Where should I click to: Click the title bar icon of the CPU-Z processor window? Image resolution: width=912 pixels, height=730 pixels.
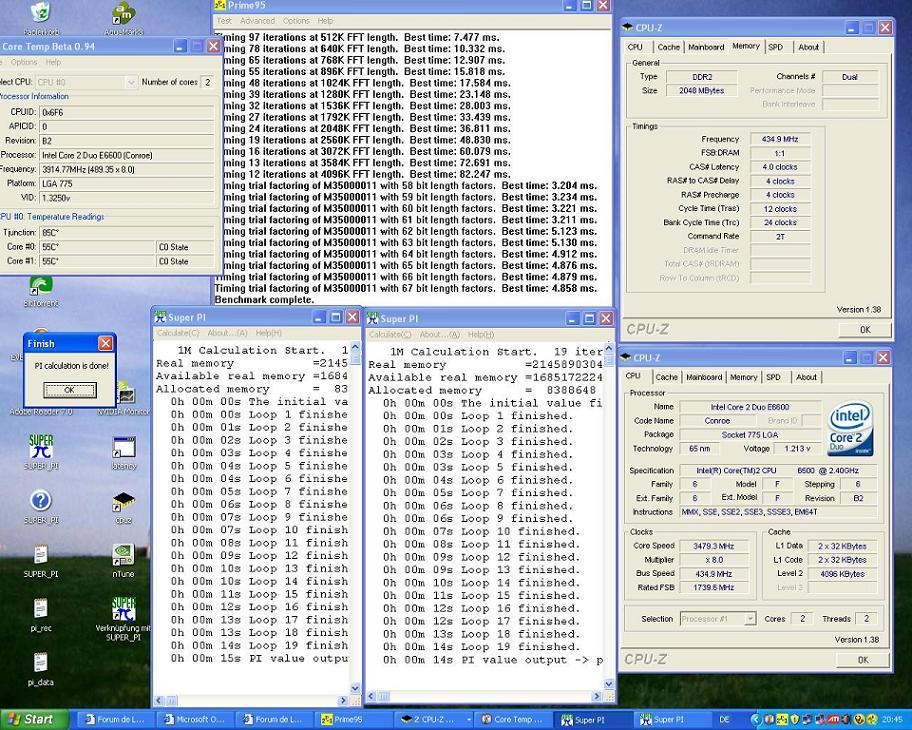[625, 357]
